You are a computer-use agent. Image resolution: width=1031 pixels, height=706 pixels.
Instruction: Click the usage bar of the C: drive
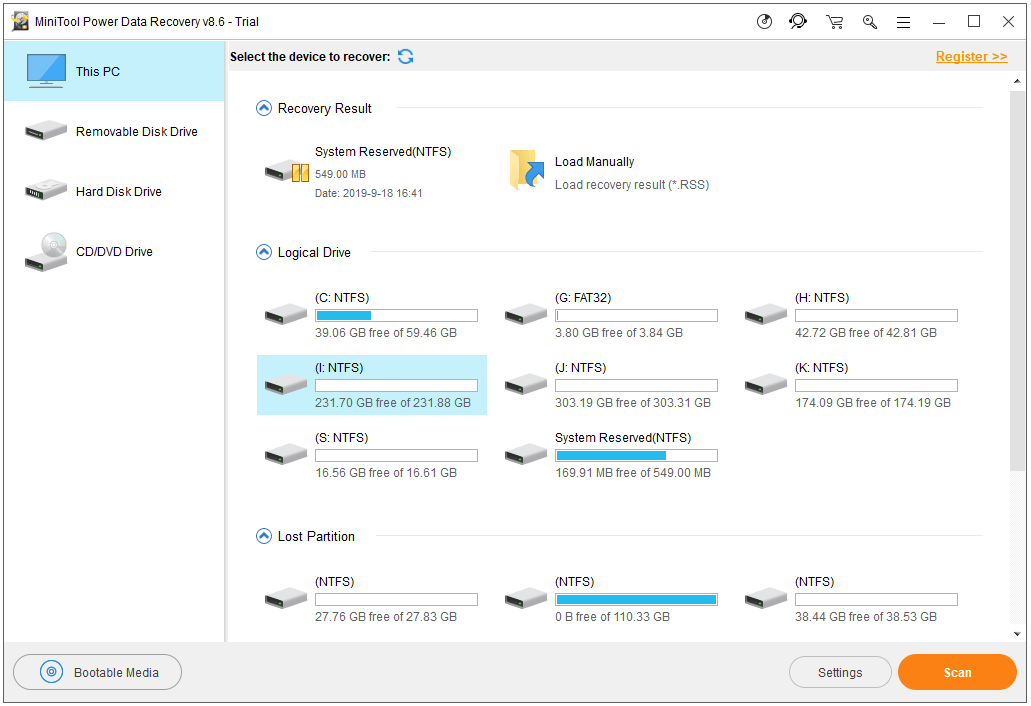point(396,315)
